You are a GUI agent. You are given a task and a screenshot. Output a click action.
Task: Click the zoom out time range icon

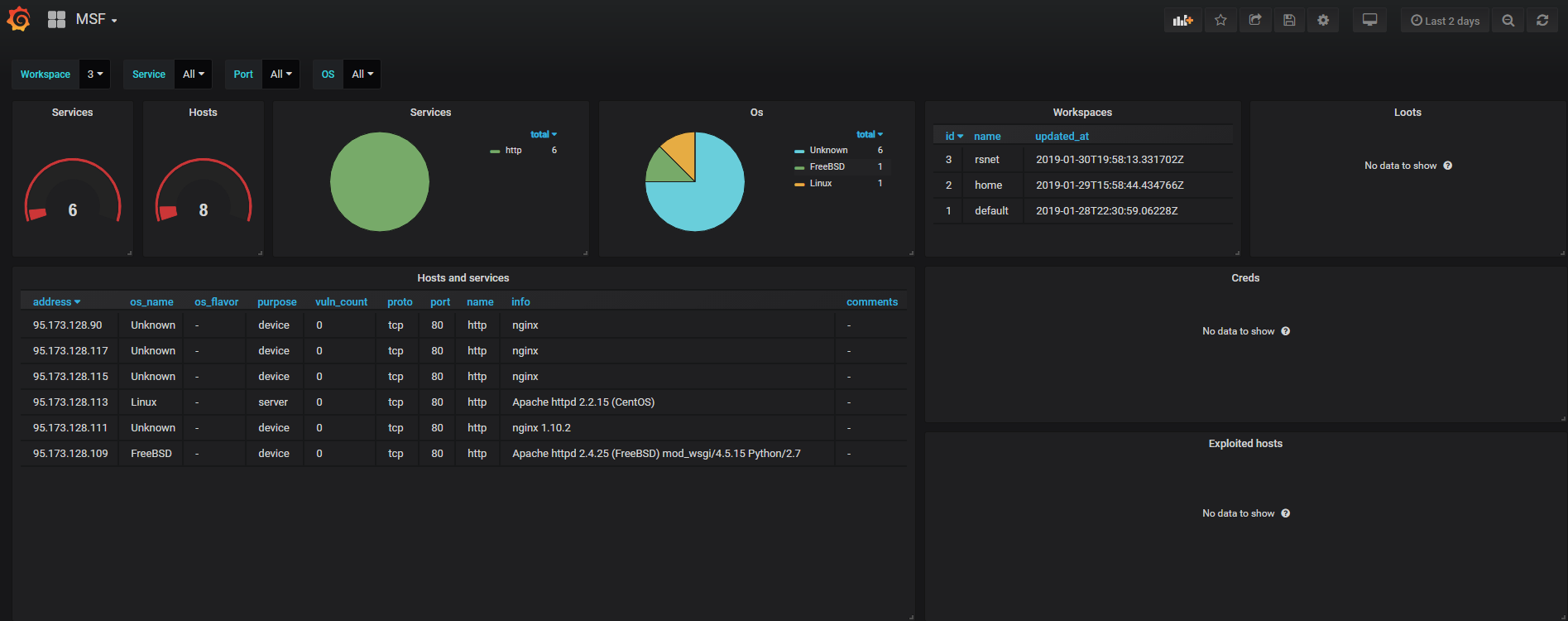(x=1508, y=21)
